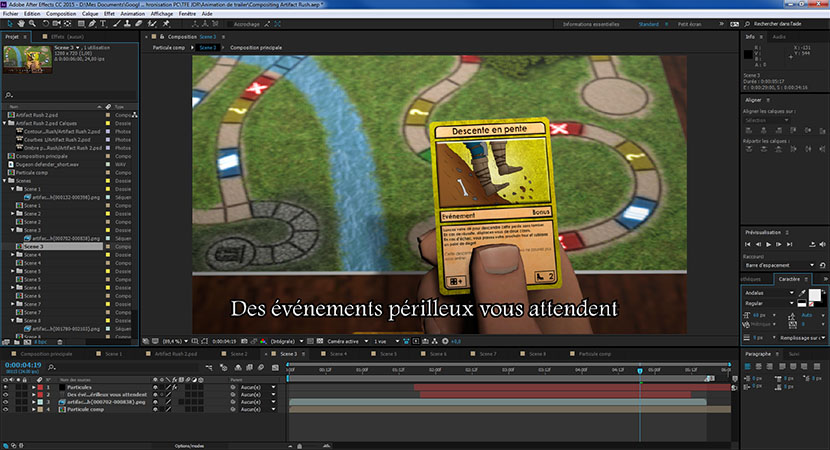
Task: Select the Rotation tool
Action: pos(46,24)
